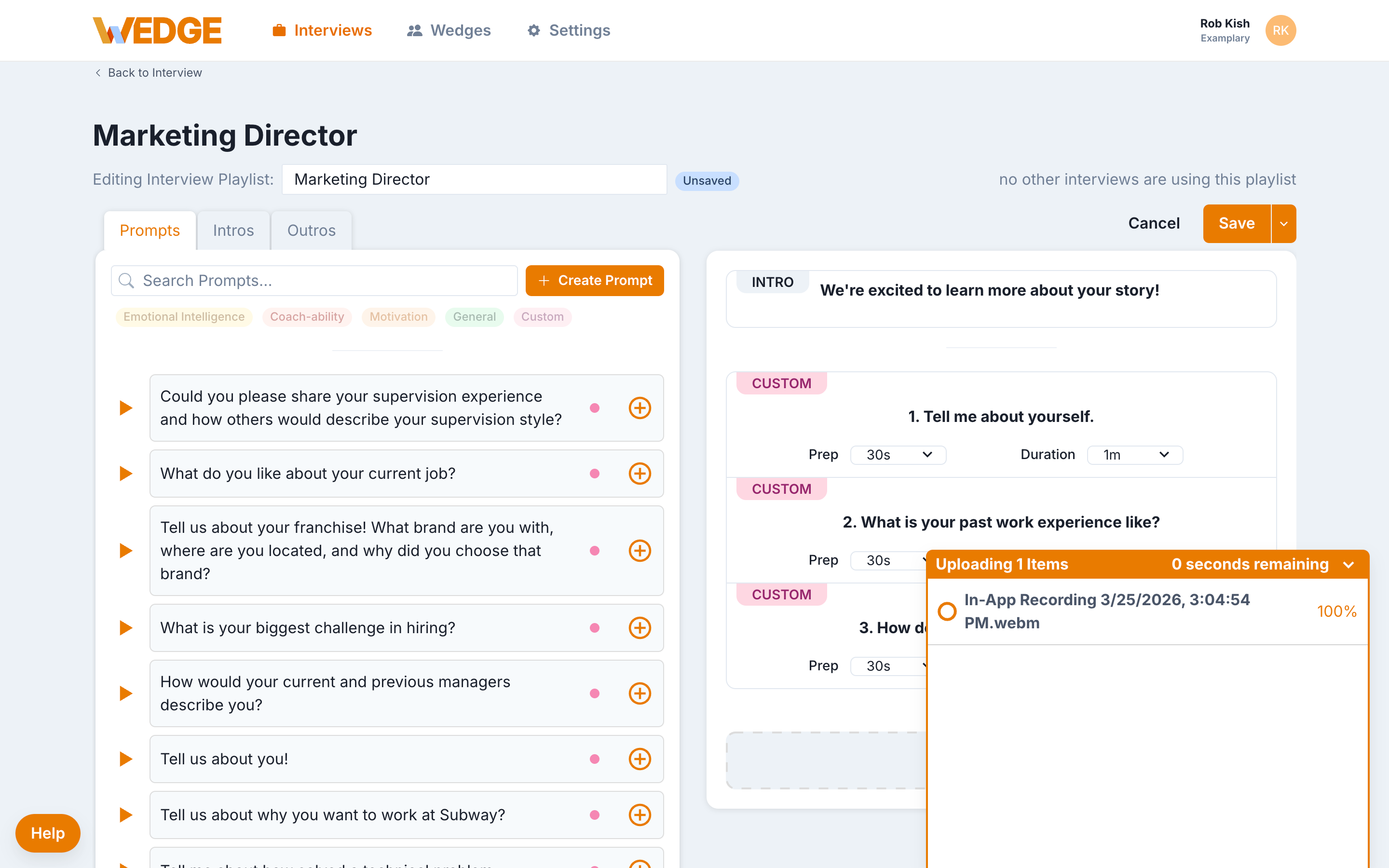
Task: Add 'What is your biggest challenge in hiring?' to playlist
Action: click(640, 627)
